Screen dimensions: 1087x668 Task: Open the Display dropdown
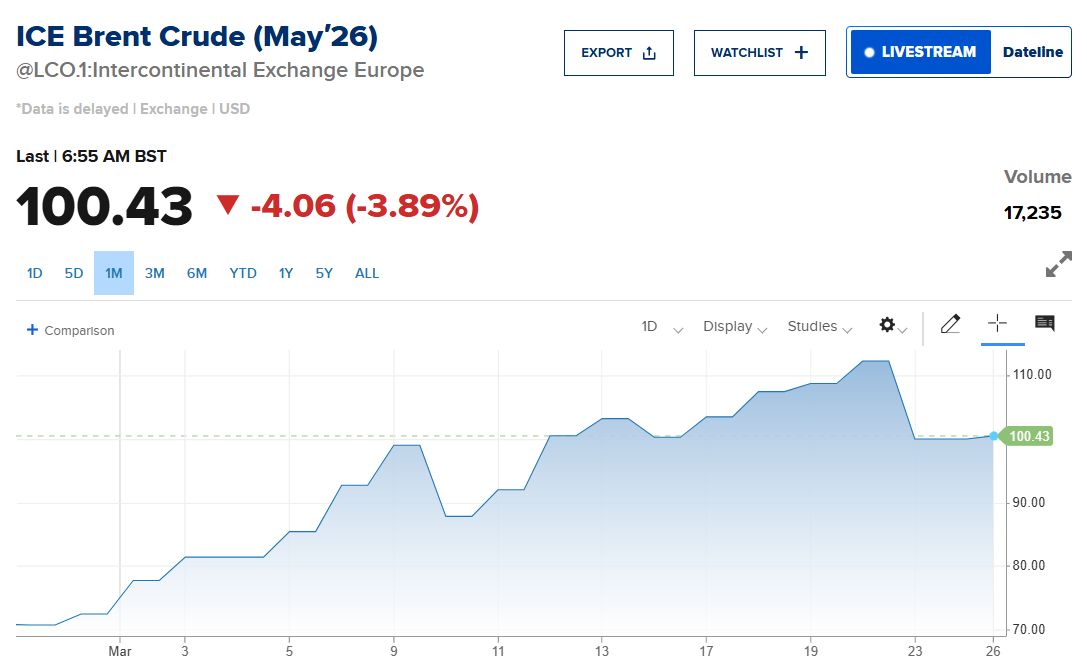pos(735,326)
